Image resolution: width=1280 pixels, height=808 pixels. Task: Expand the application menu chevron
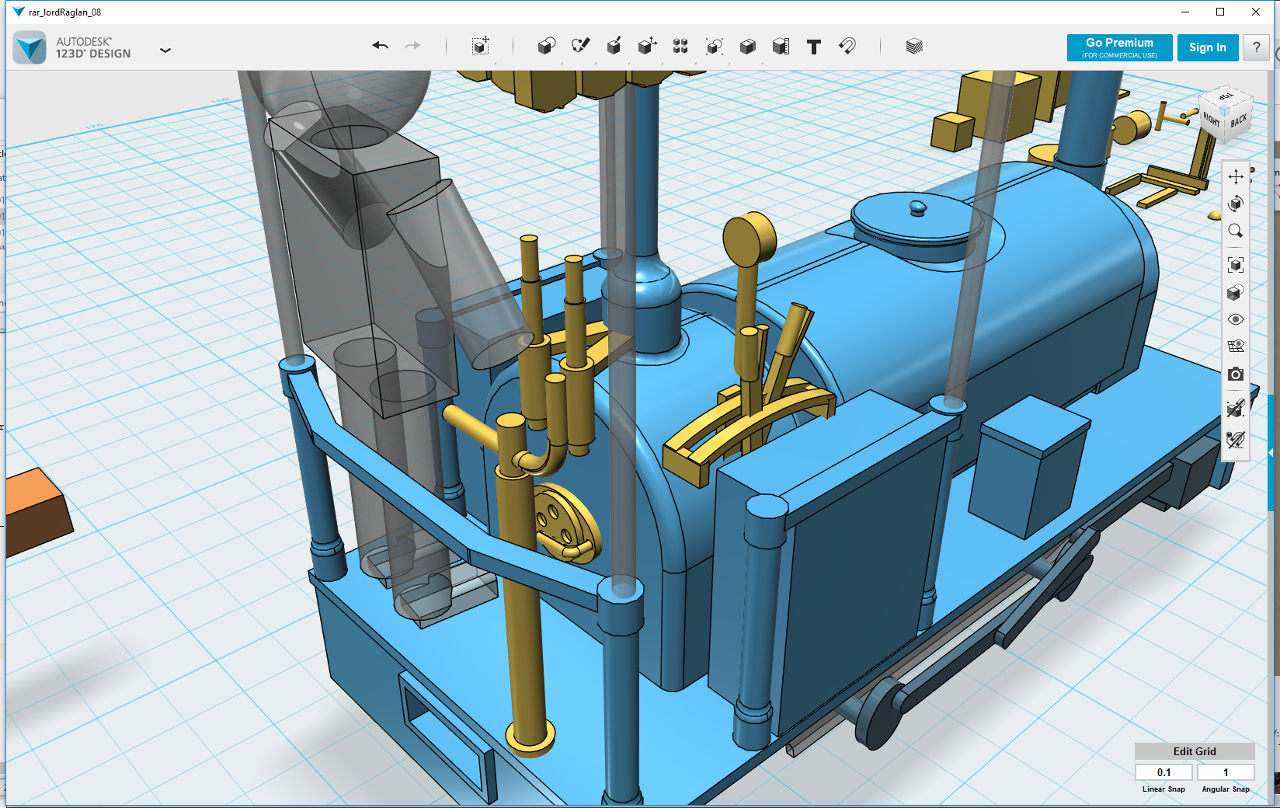pyautogui.click(x=165, y=49)
